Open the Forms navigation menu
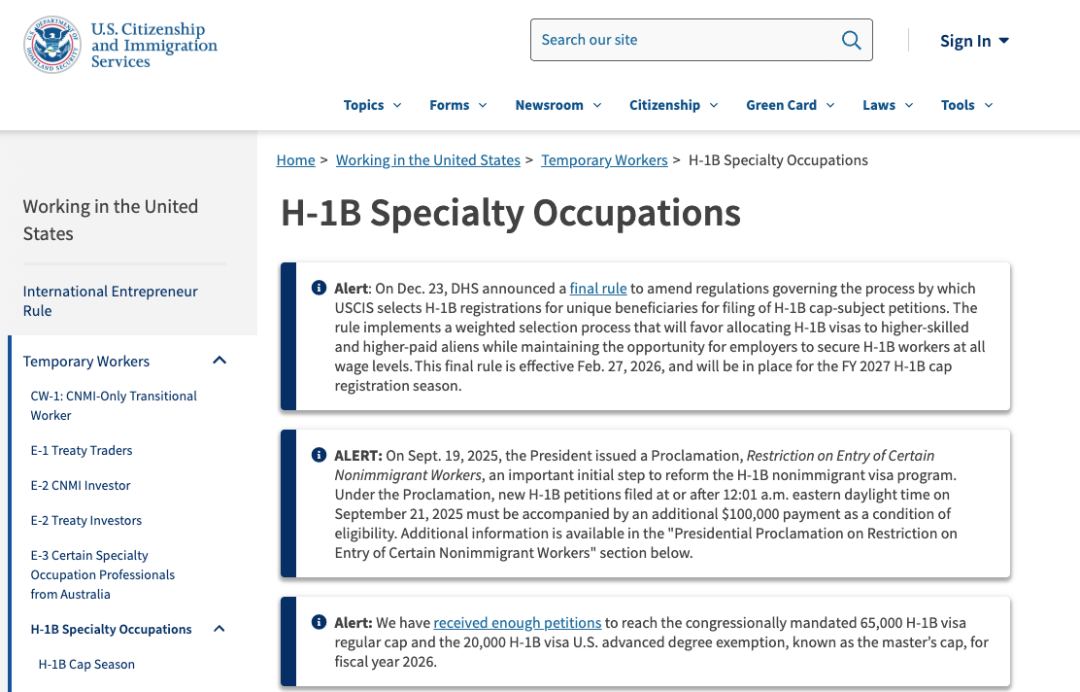This screenshot has width=1080, height=692. 458,105
